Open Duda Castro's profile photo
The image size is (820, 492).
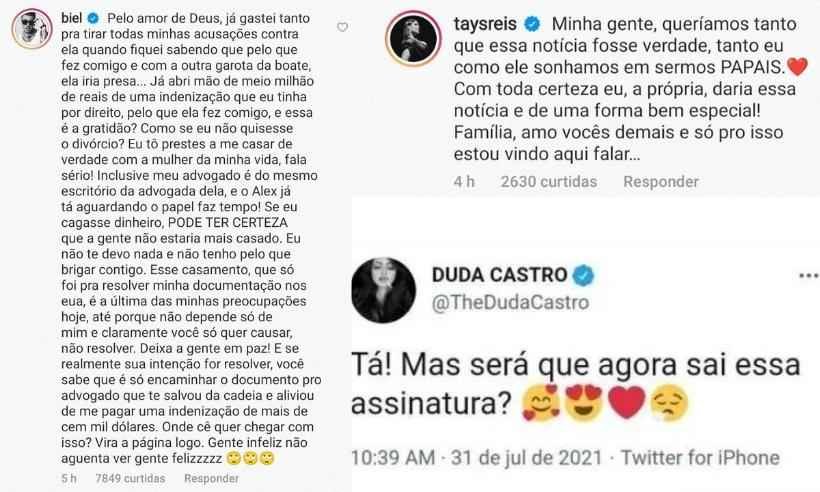[383, 290]
